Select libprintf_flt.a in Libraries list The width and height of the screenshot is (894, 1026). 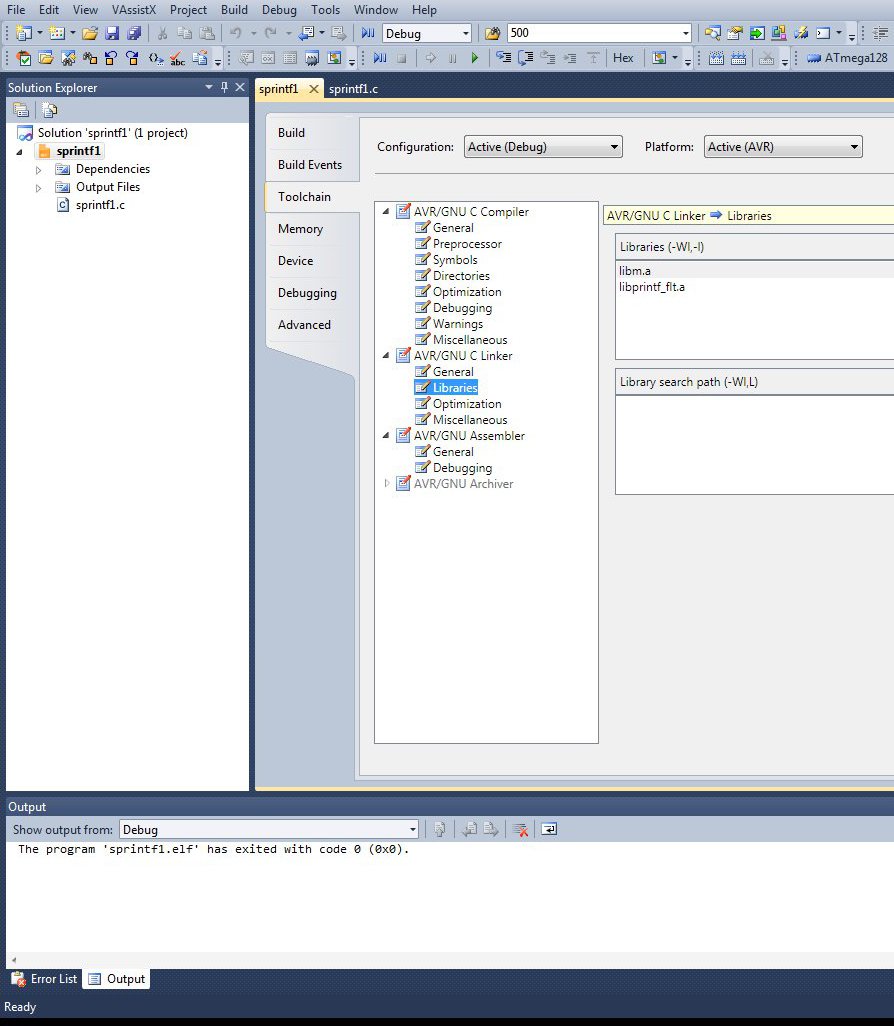pos(652,287)
